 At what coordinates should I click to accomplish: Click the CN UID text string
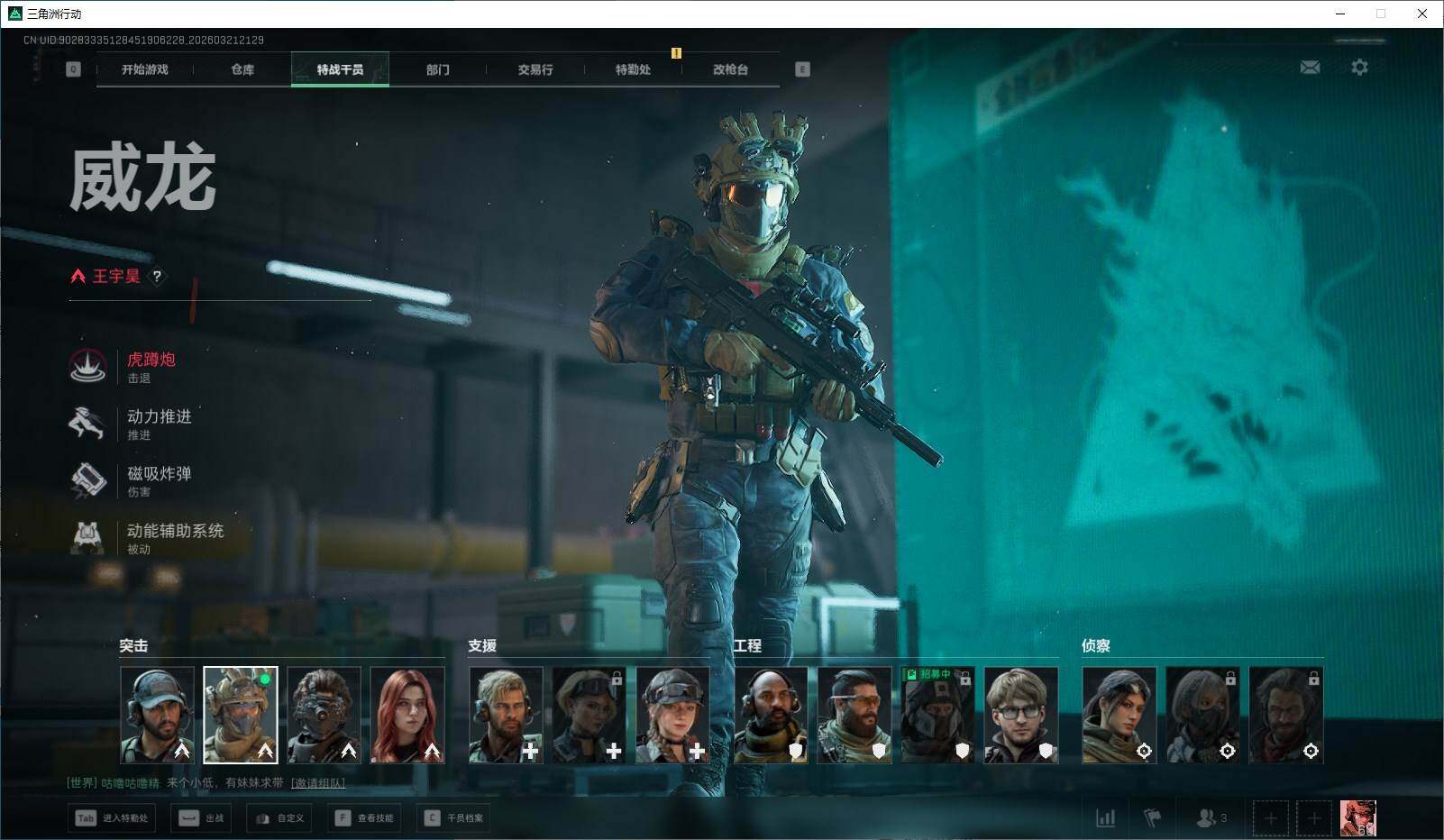coord(143,41)
